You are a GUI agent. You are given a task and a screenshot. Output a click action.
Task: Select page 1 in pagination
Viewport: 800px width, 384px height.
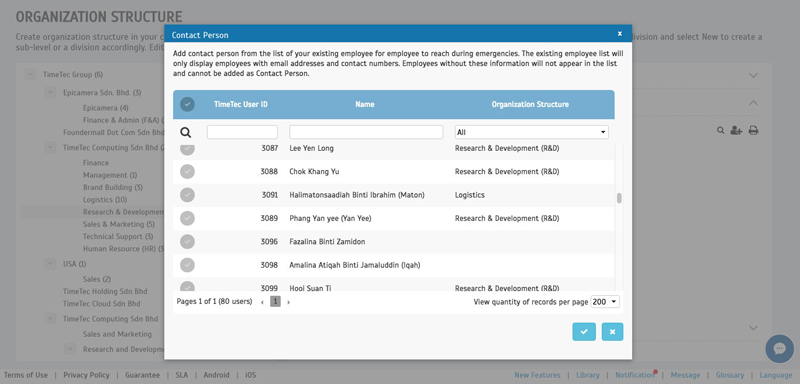276,302
